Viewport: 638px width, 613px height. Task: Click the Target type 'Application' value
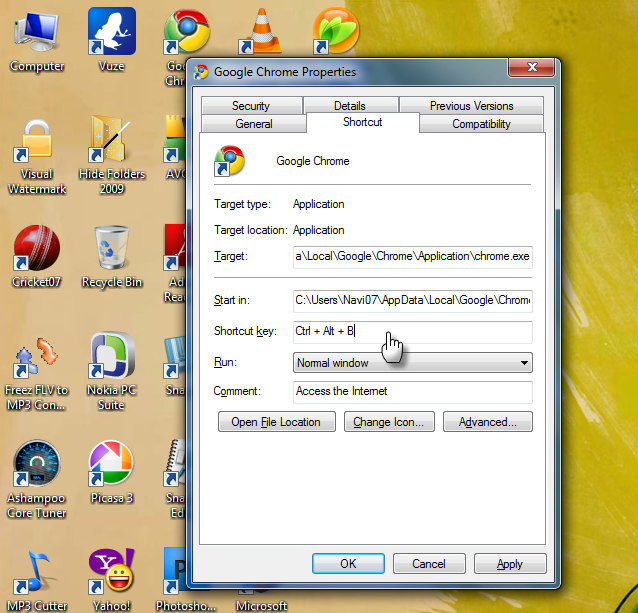(319, 204)
